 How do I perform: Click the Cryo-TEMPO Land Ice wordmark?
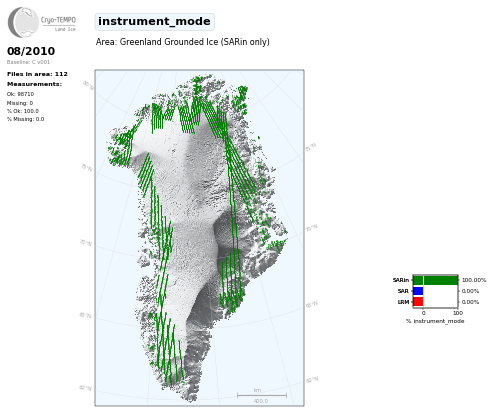point(59,24)
